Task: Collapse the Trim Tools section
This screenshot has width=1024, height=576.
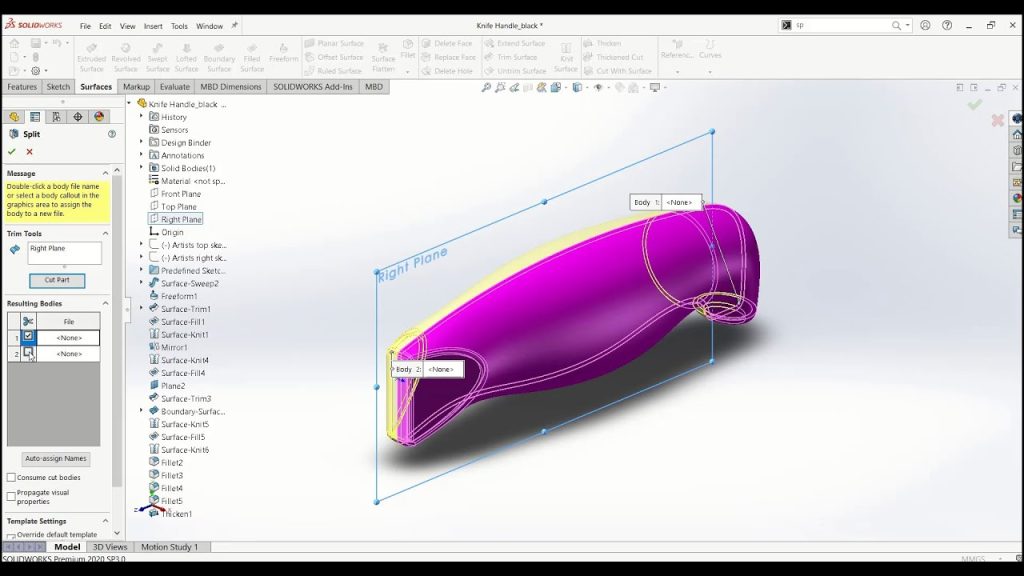Action: click(x=105, y=233)
